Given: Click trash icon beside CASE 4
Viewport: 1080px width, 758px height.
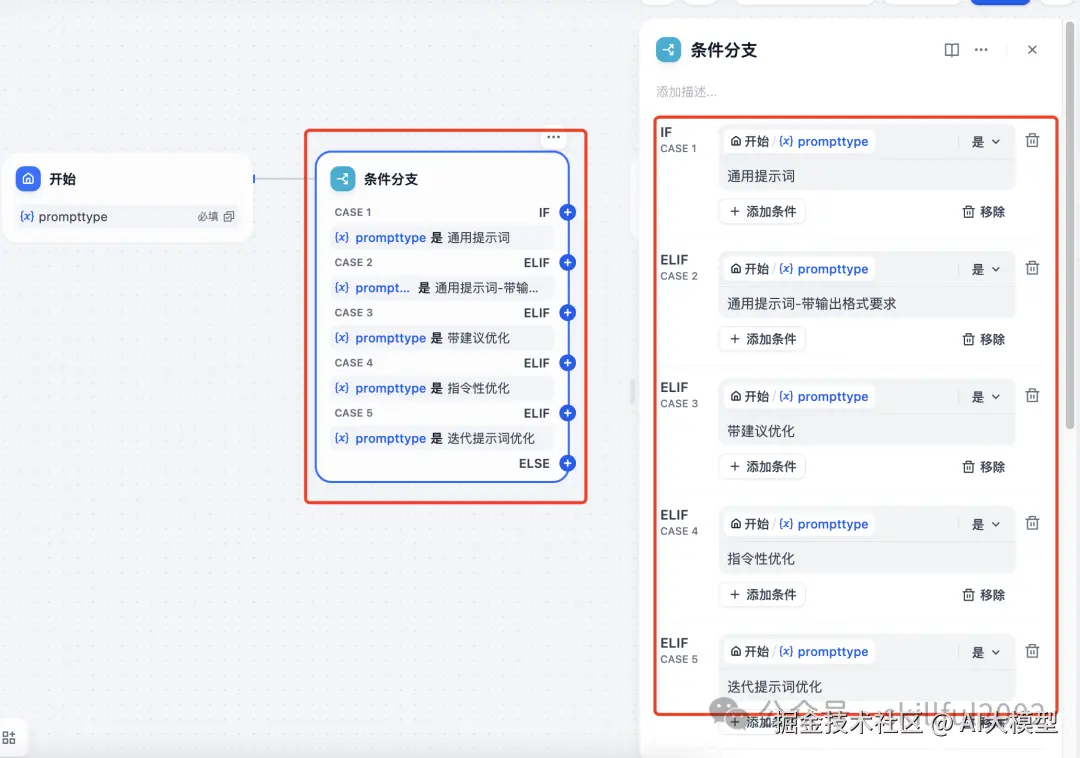Looking at the screenshot, I should 1032,522.
